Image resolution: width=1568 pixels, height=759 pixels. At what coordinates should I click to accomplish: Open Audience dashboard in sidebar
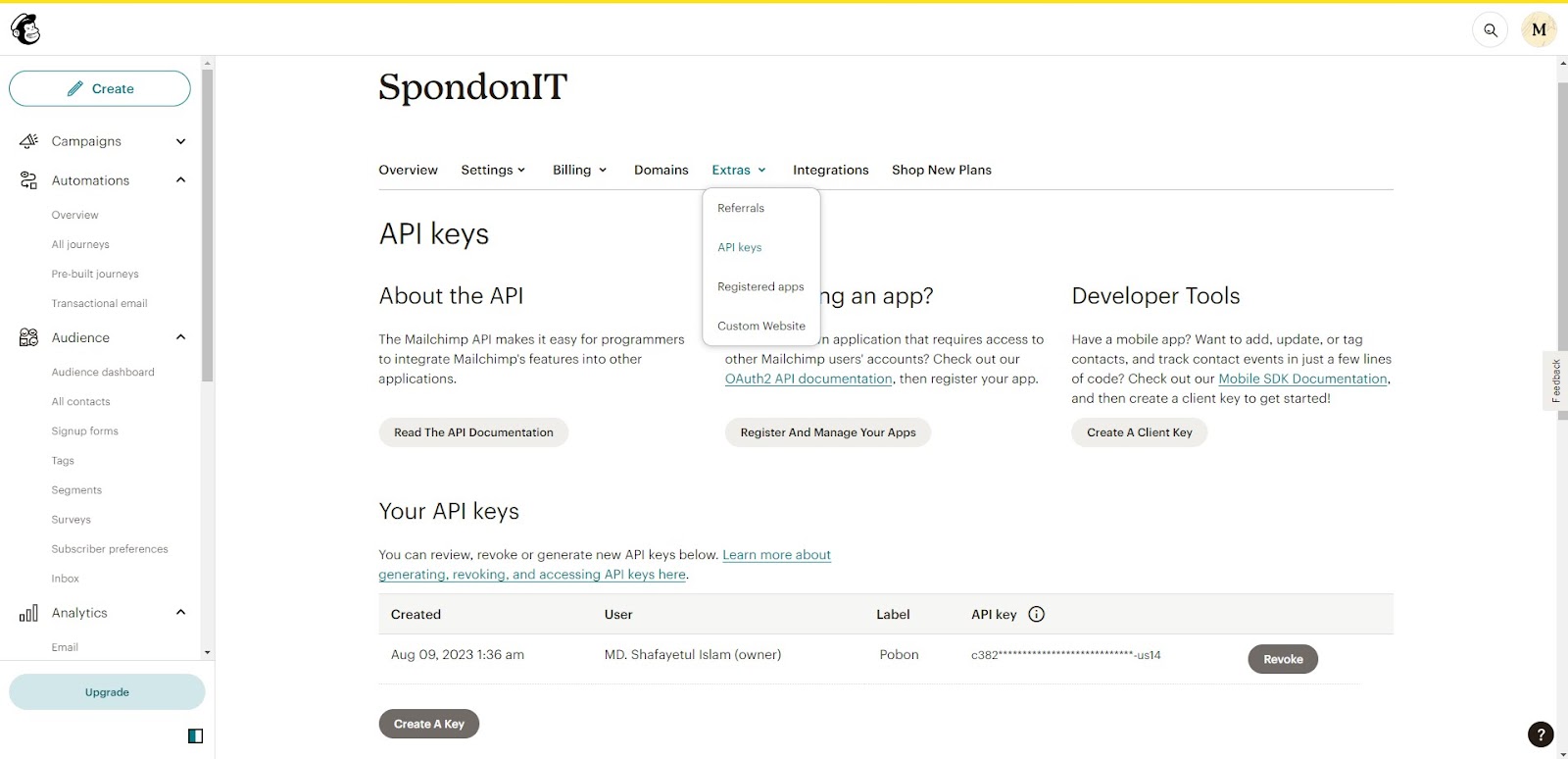click(x=103, y=372)
